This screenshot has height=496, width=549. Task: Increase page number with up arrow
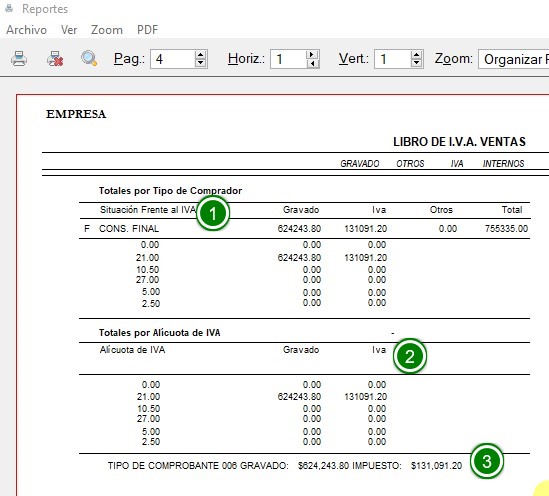[x=200, y=55]
